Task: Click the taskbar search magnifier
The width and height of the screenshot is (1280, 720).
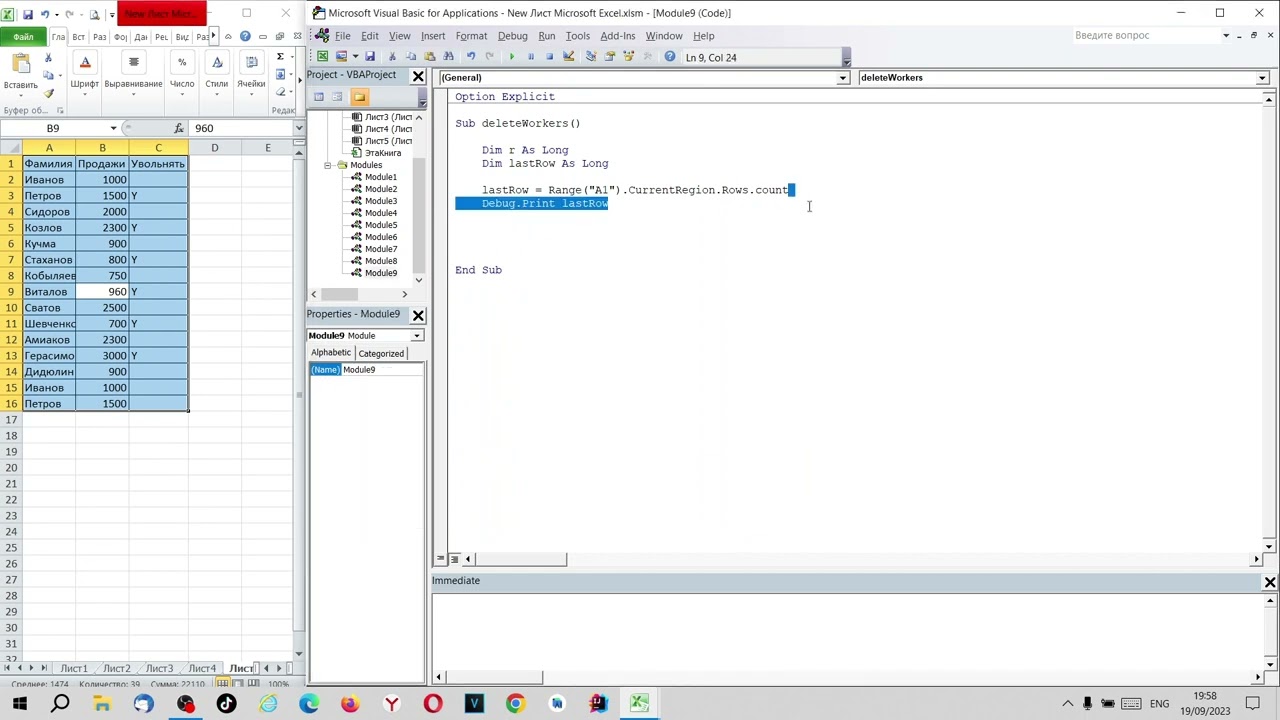Action: [60, 703]
